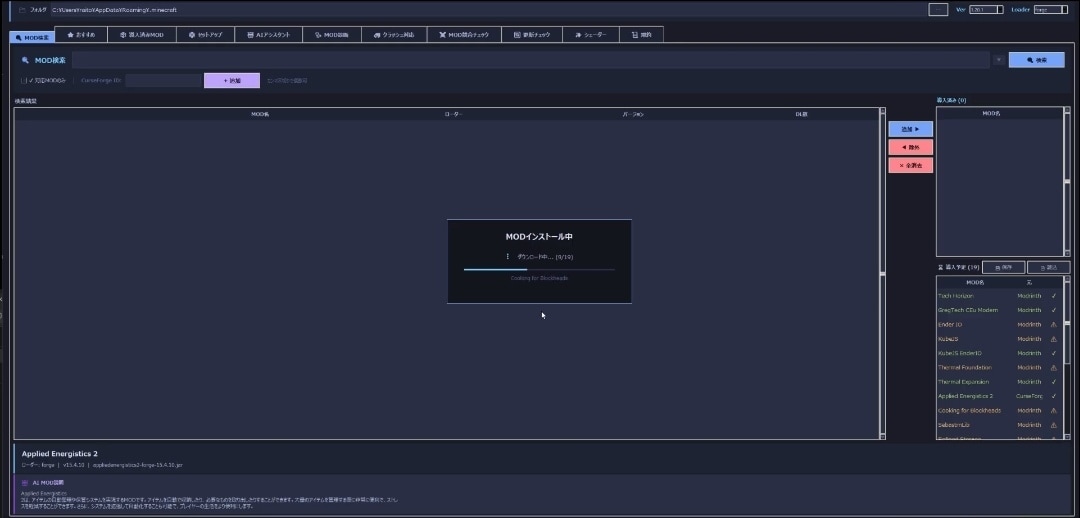Switch to the AIアシスタント tab

[269, 34]
